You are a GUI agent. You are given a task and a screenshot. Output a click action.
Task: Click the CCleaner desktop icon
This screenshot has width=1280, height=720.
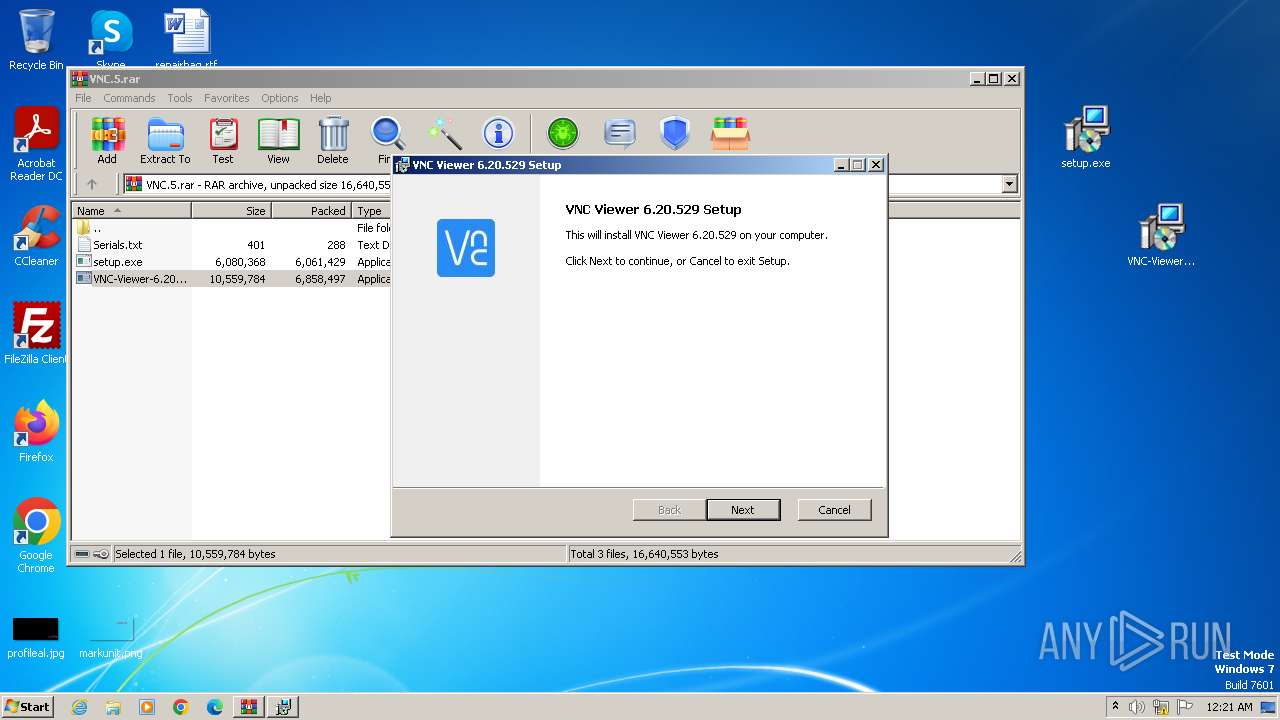click(36, 236)
